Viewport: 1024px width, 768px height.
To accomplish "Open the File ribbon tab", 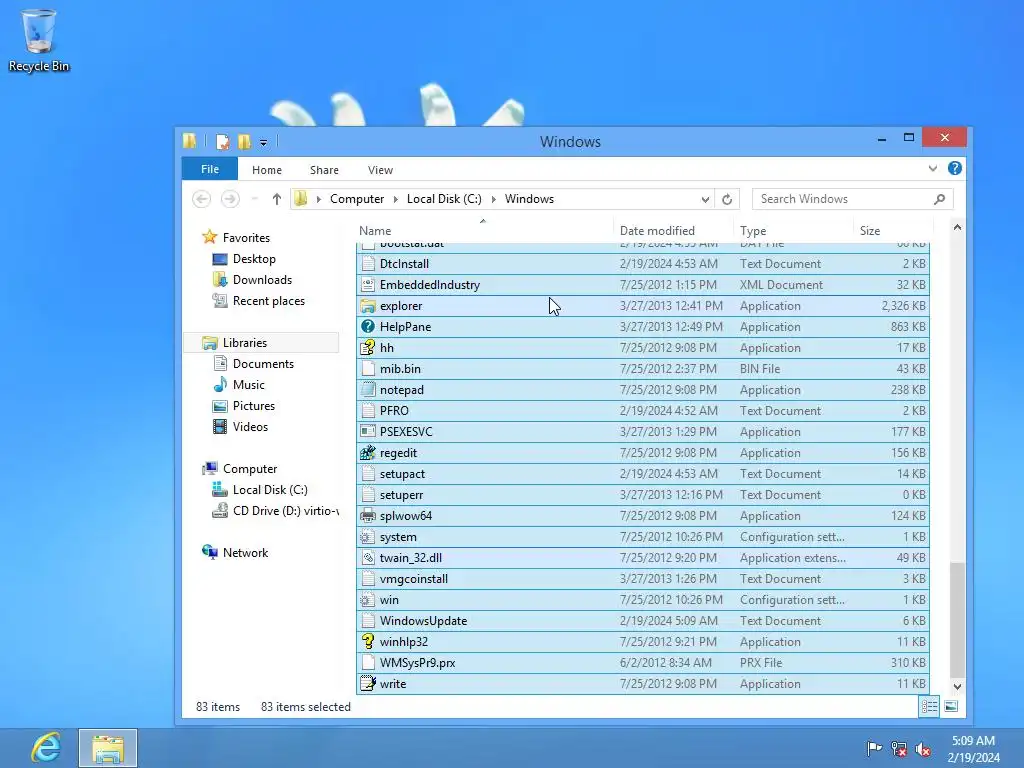I will [x=210, y=169].
